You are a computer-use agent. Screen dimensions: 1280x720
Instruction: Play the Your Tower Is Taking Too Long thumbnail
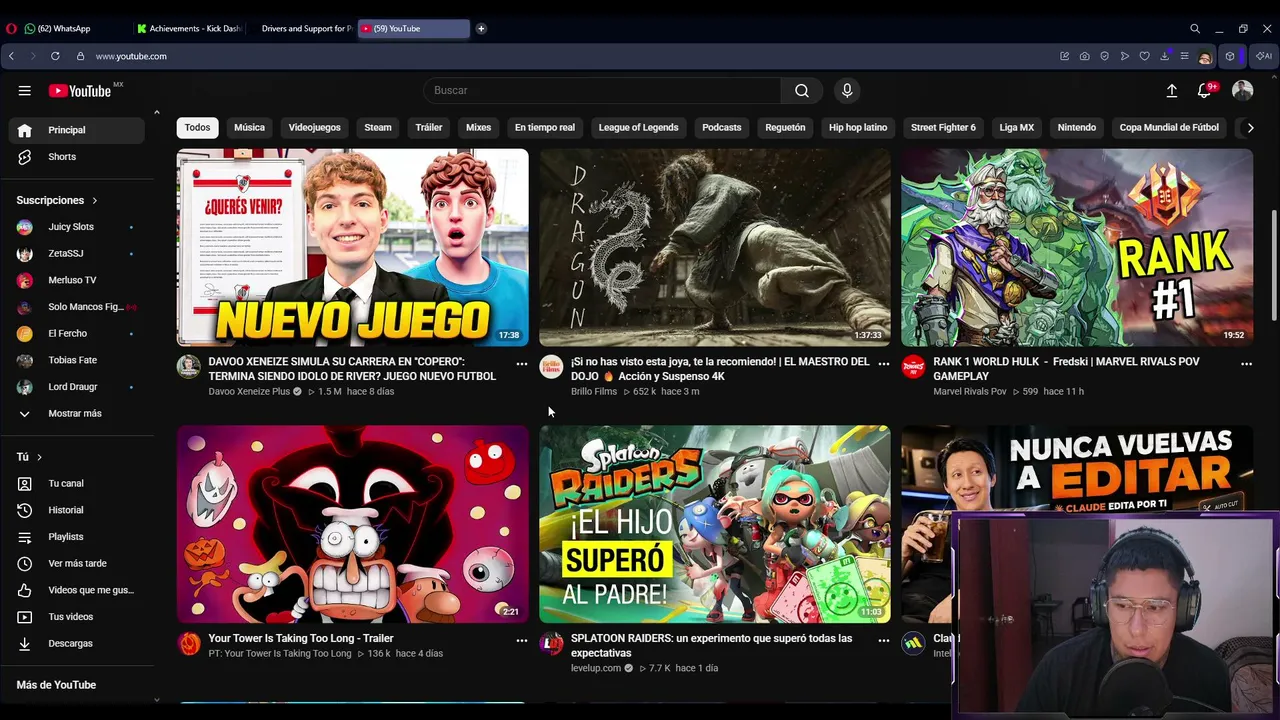coord(353,525)
